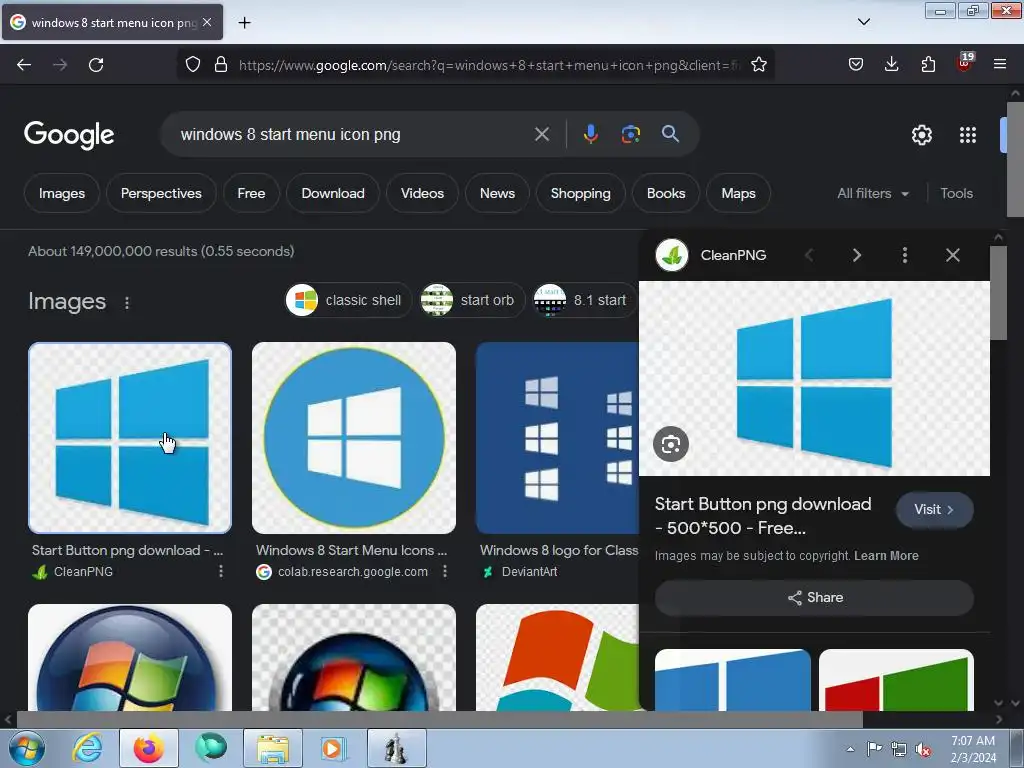Switch to the News filter
The height and width of the screenshot is (768, 1024).
[x=497, y=193]
